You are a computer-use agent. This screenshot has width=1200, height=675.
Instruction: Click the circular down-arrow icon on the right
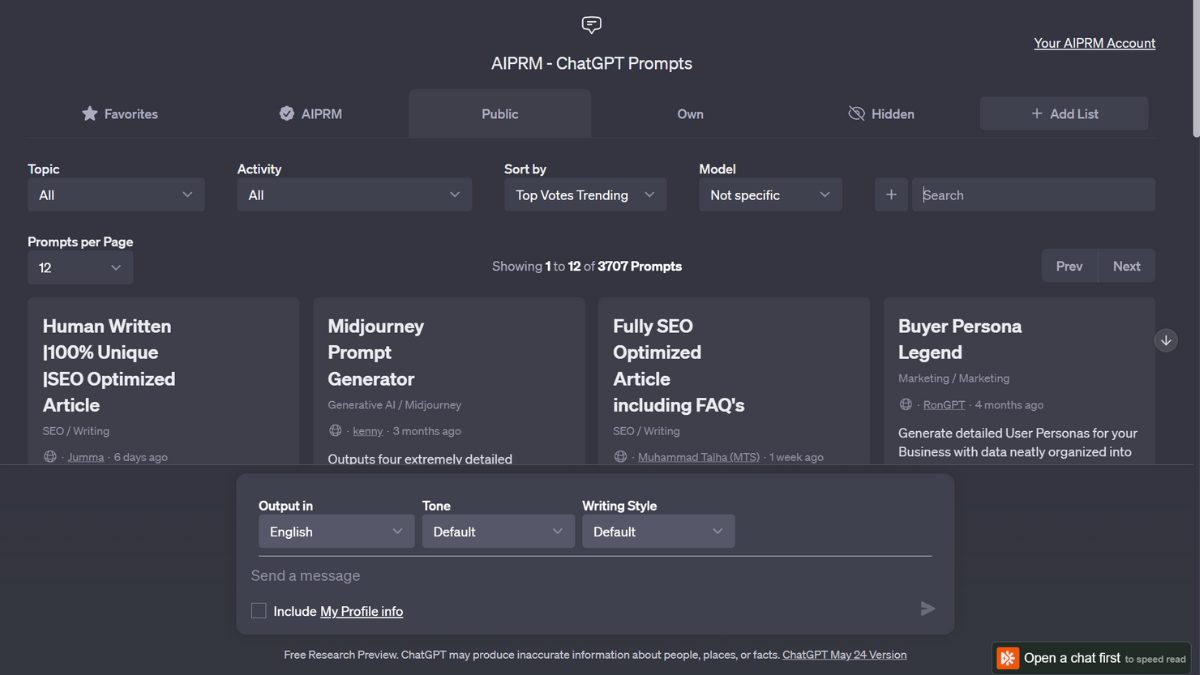pos(1166,340)
